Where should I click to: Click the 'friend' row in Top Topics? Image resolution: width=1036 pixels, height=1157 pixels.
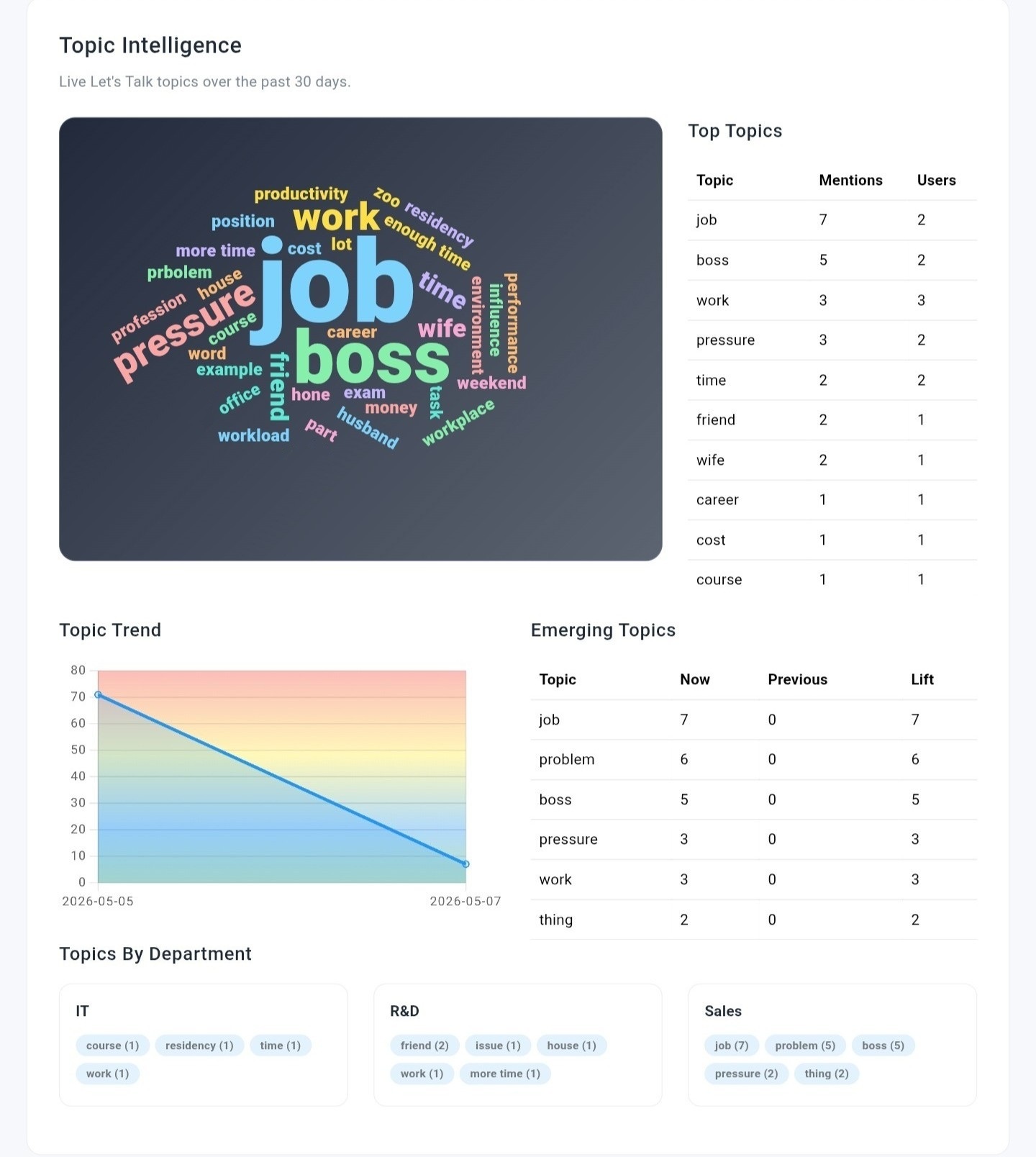click(832, 420)
